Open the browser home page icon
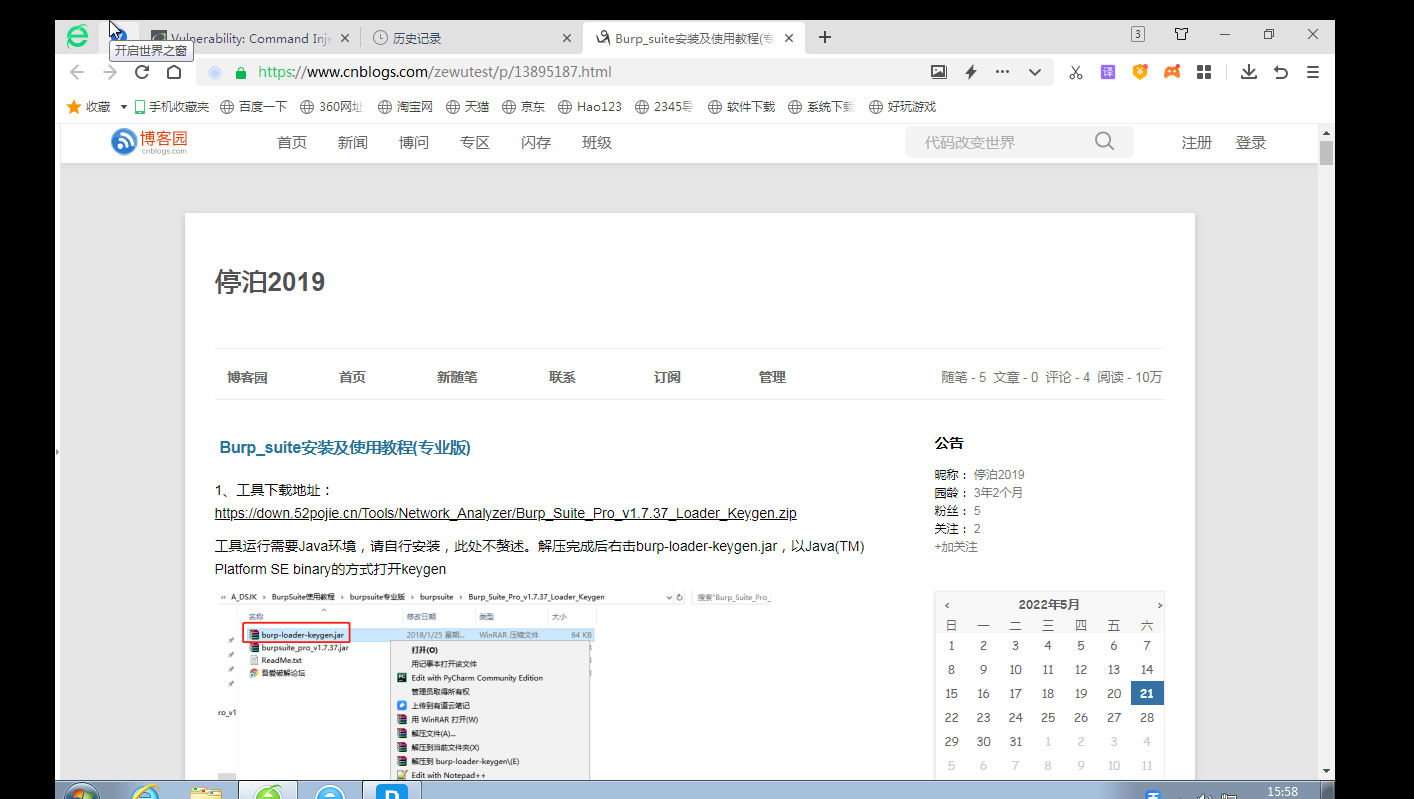Image resolution: width=1414 pixels, height=799 pixels. pos(174,72)
